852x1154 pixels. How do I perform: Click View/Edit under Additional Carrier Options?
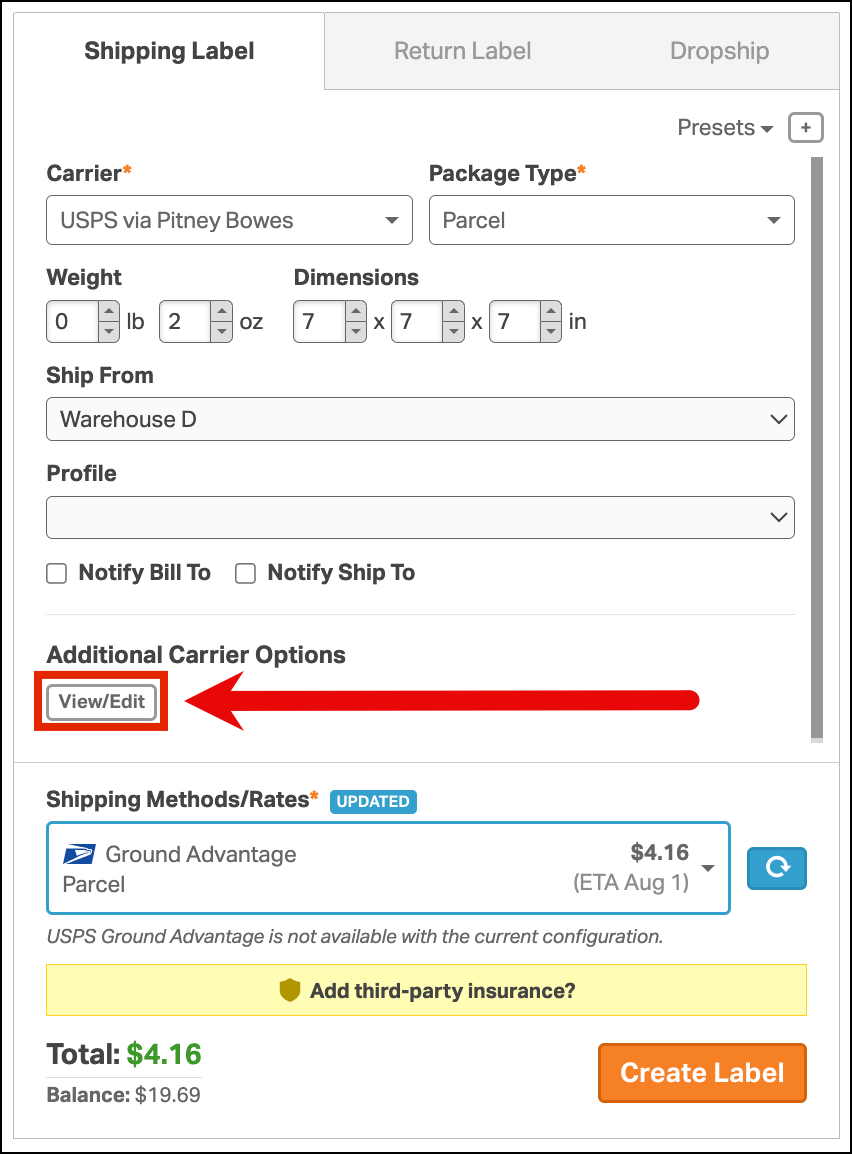(x=102, y=701)
